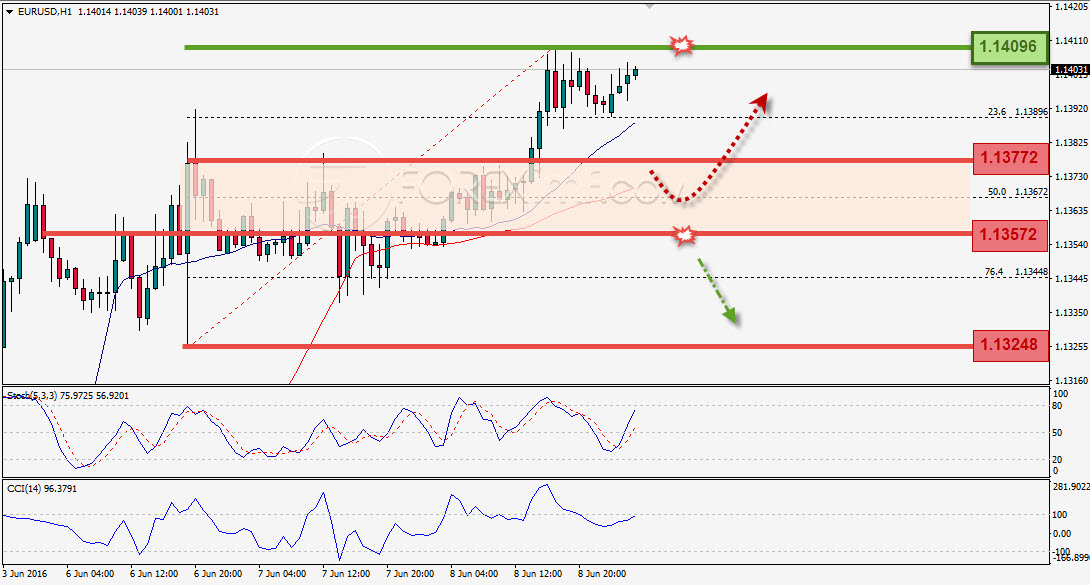Click the 7 Jun 04:00 time label
The image size is (1090, 585).
[x=282, y=574]
